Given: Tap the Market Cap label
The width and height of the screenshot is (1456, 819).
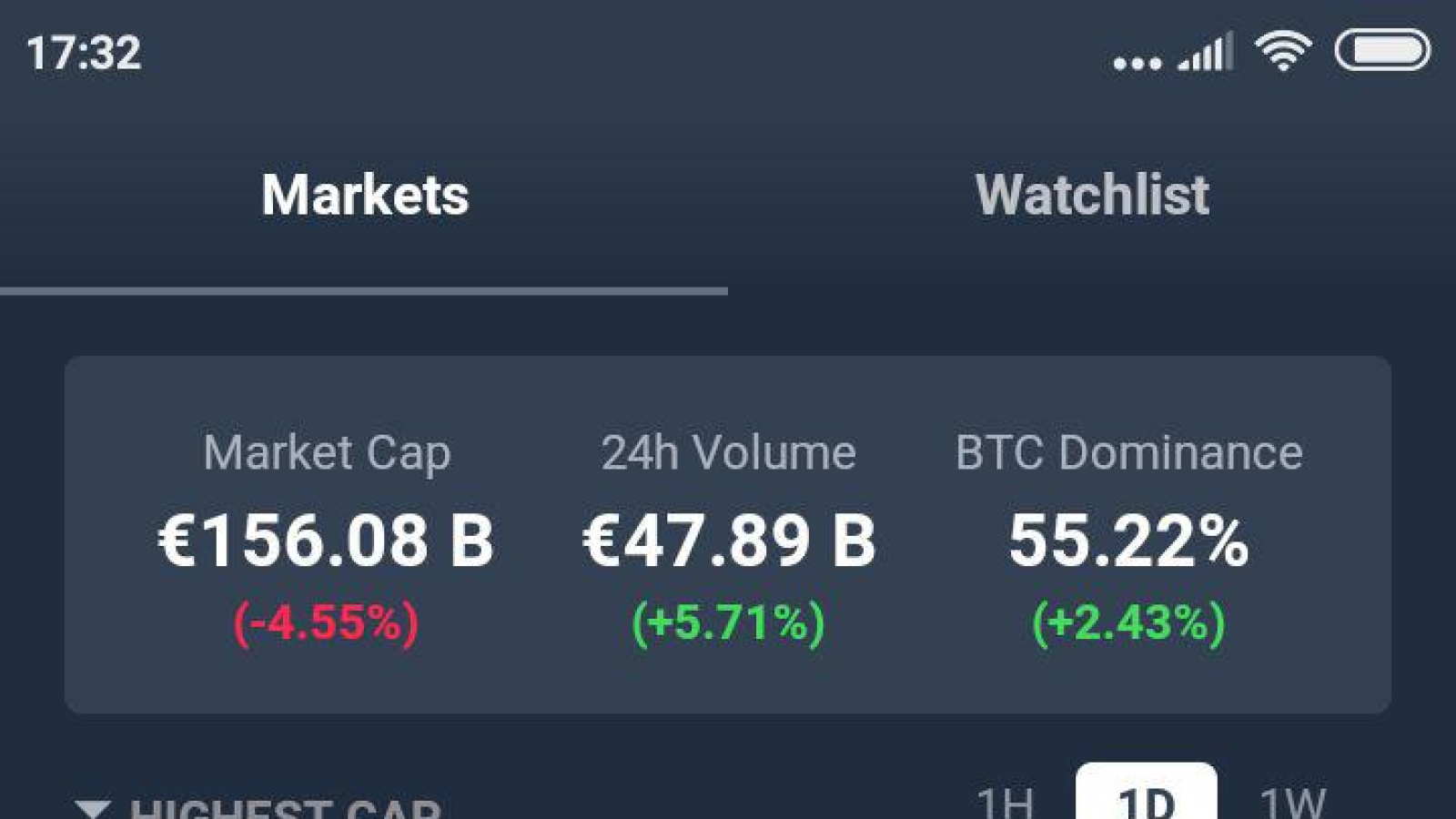Looking at the screenshot, I should point(327,453).
